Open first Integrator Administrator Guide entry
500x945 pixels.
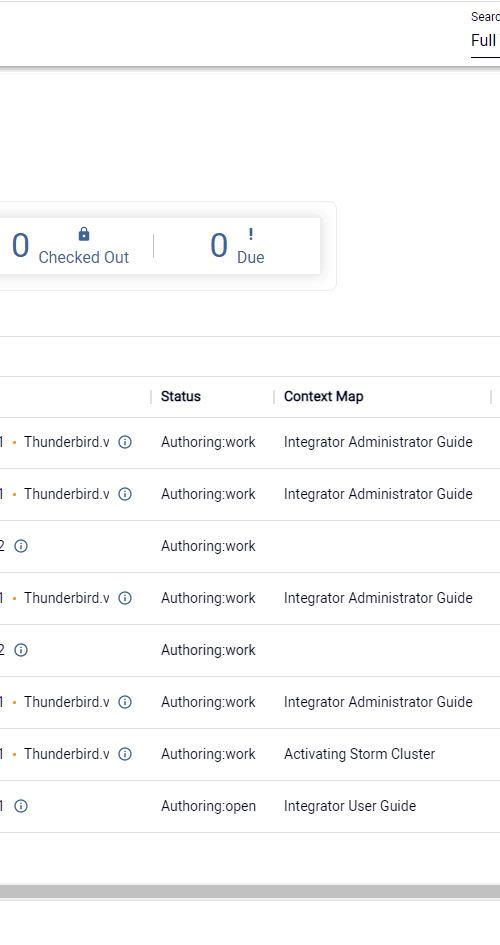(378, 442)
